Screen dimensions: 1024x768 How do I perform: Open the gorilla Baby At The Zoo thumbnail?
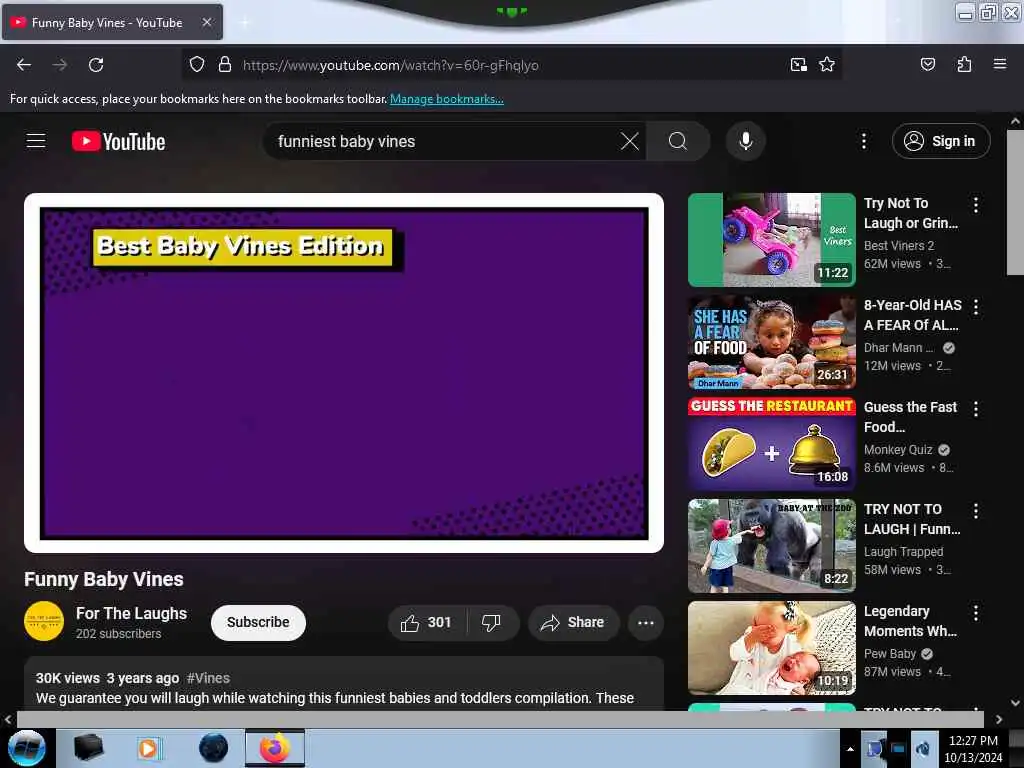pyautogui.click(x=771, y=546)
